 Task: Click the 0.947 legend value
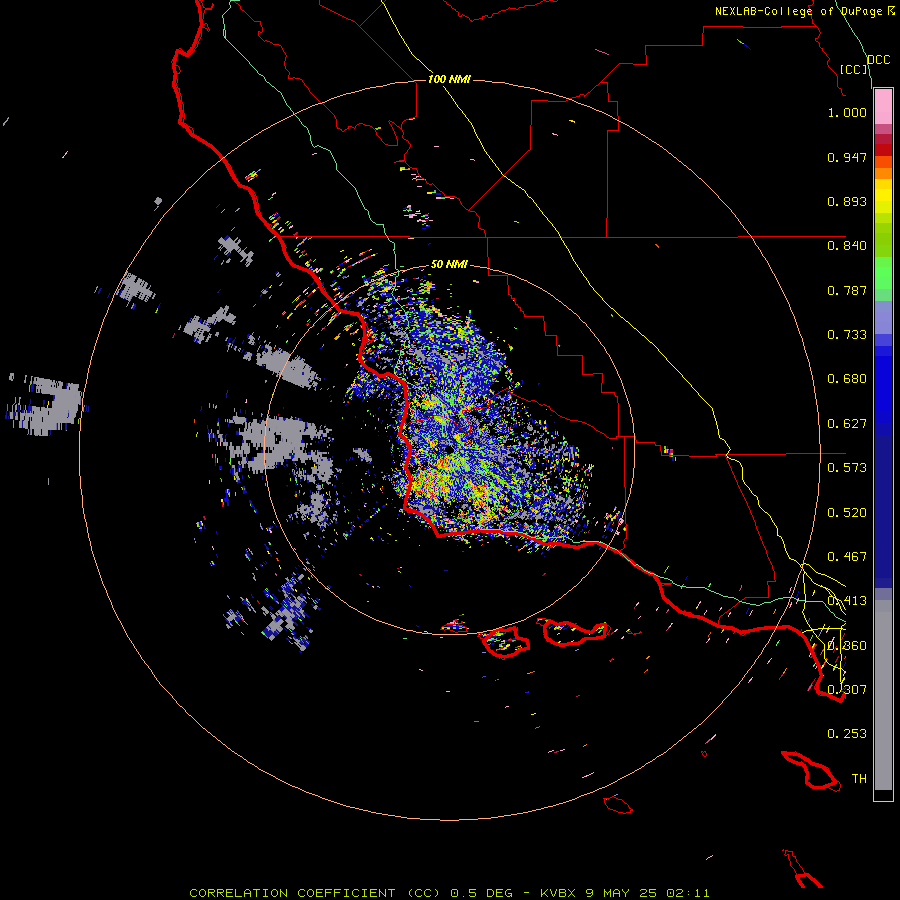click(847, 157)
